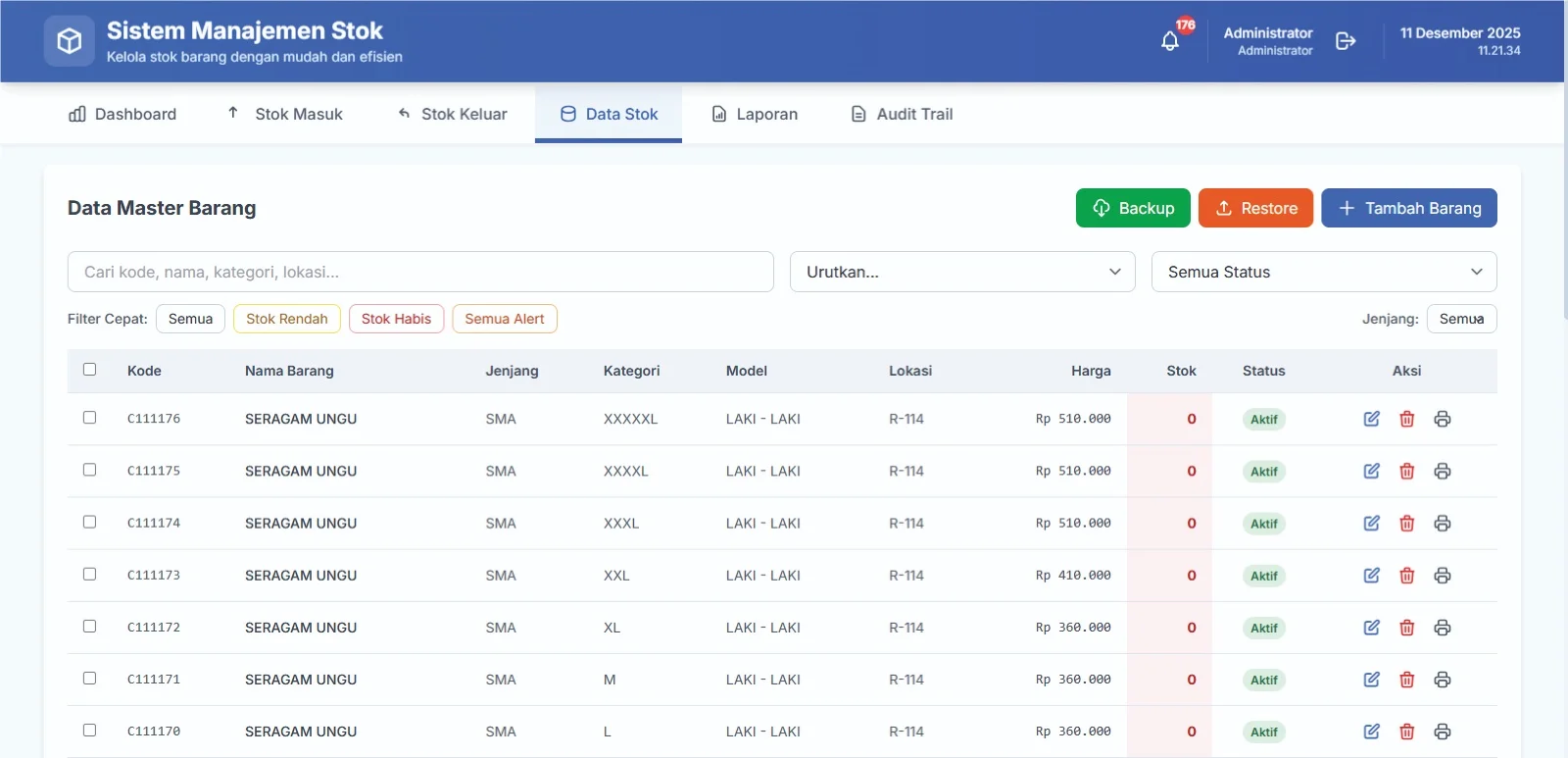Edit item C111172 using pencil icon

[1372, 628]
